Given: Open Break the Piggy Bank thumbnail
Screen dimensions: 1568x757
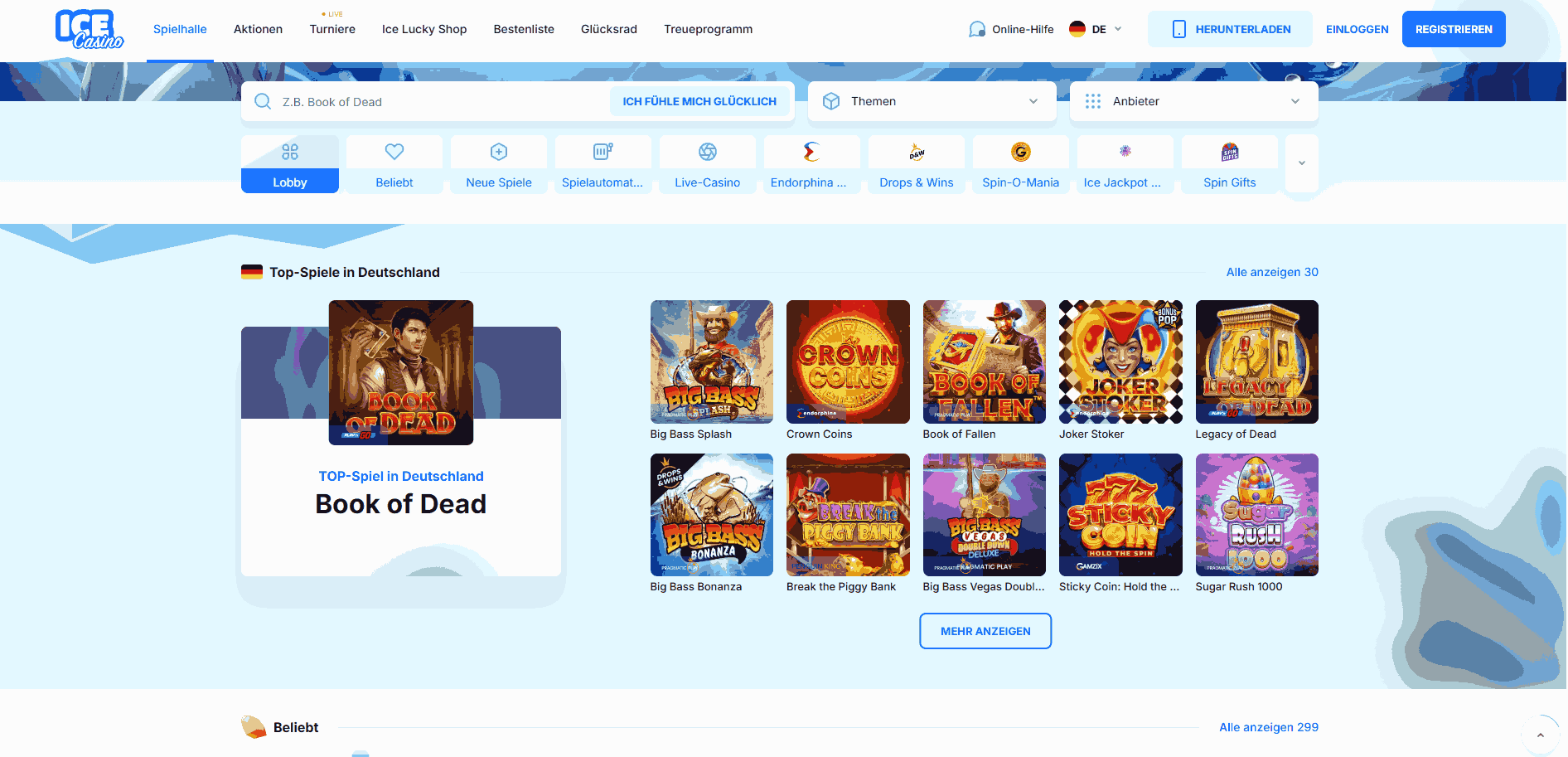Looking at the screenshot, I should (848, 515).
